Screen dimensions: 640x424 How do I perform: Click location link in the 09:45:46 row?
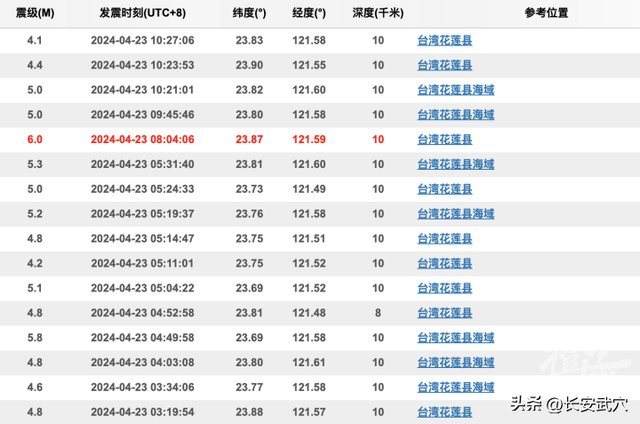click(x=455, y=115)
